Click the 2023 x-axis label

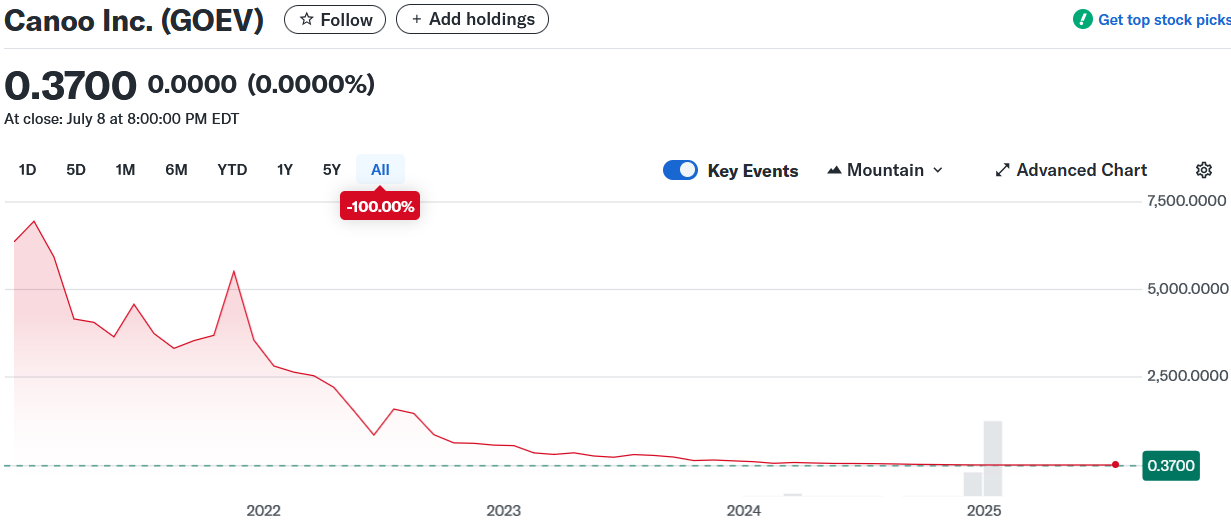click(504, 511)
